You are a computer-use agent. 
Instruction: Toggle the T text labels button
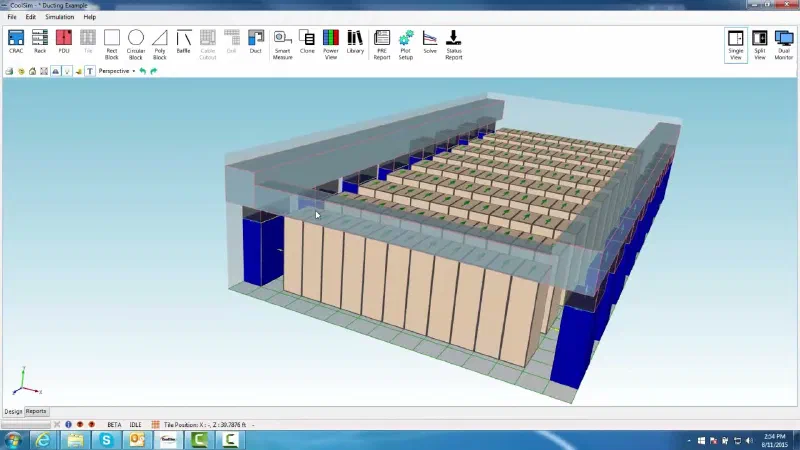pyautogui.click(x=90, y=71)
